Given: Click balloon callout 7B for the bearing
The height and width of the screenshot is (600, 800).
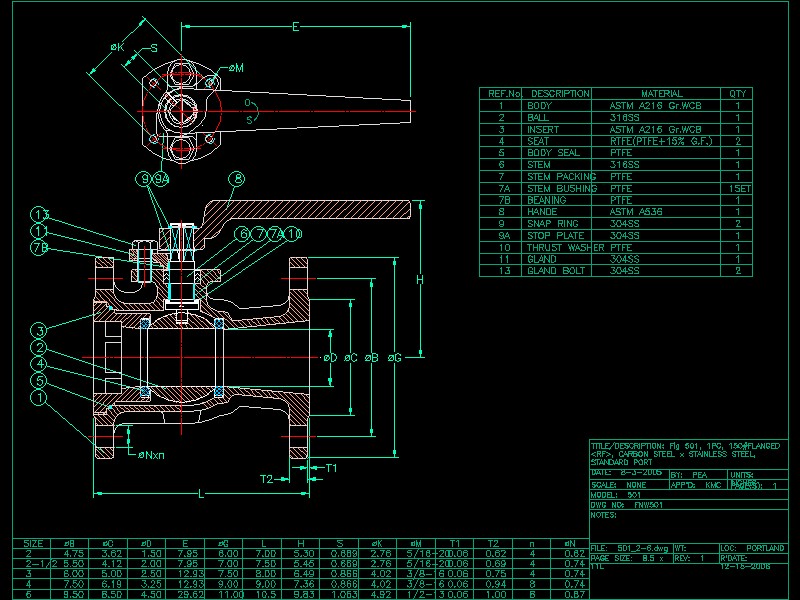Looking at the screenshot, I should click(x=38, y=247).
